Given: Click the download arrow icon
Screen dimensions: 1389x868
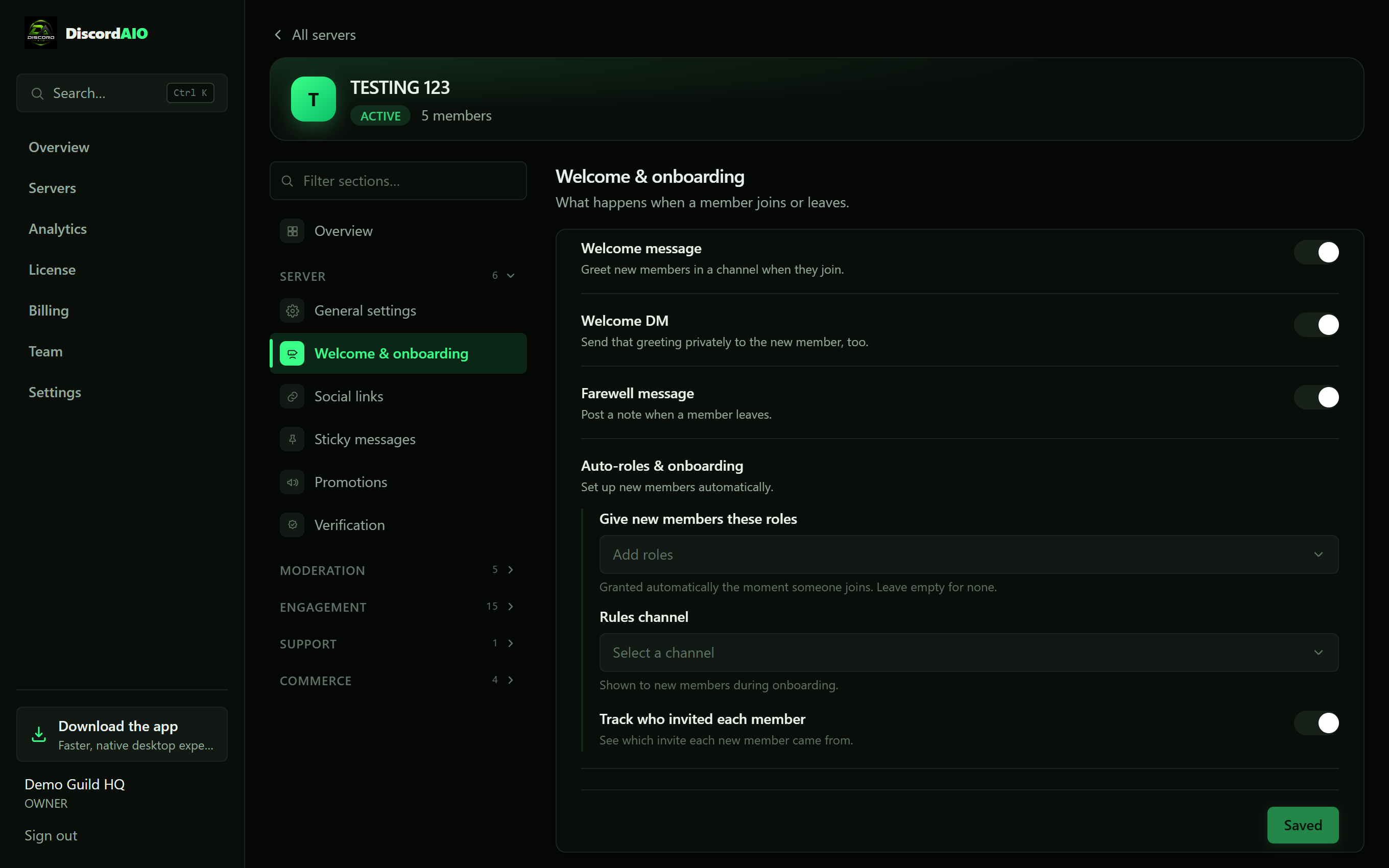Looking at the screenshot, I should click(38, 734).
